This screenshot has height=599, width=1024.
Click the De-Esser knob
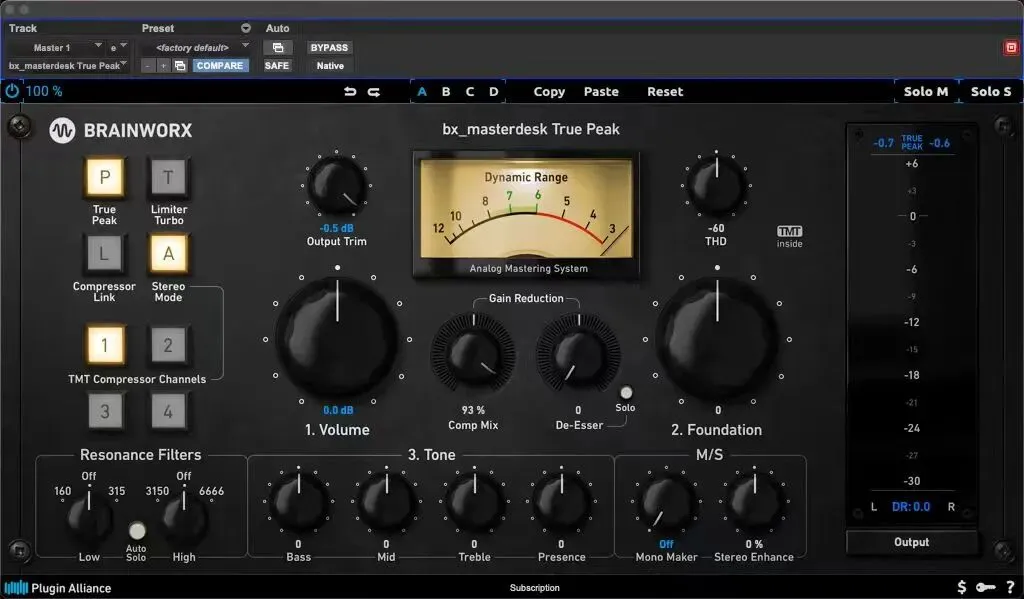click(579, 355)
